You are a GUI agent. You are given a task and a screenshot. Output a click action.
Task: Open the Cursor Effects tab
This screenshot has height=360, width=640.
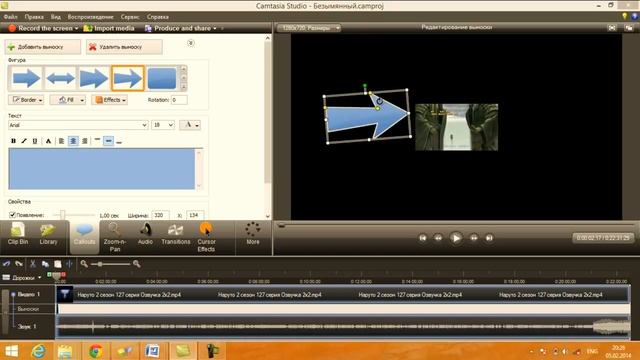[x=206, y=238]
